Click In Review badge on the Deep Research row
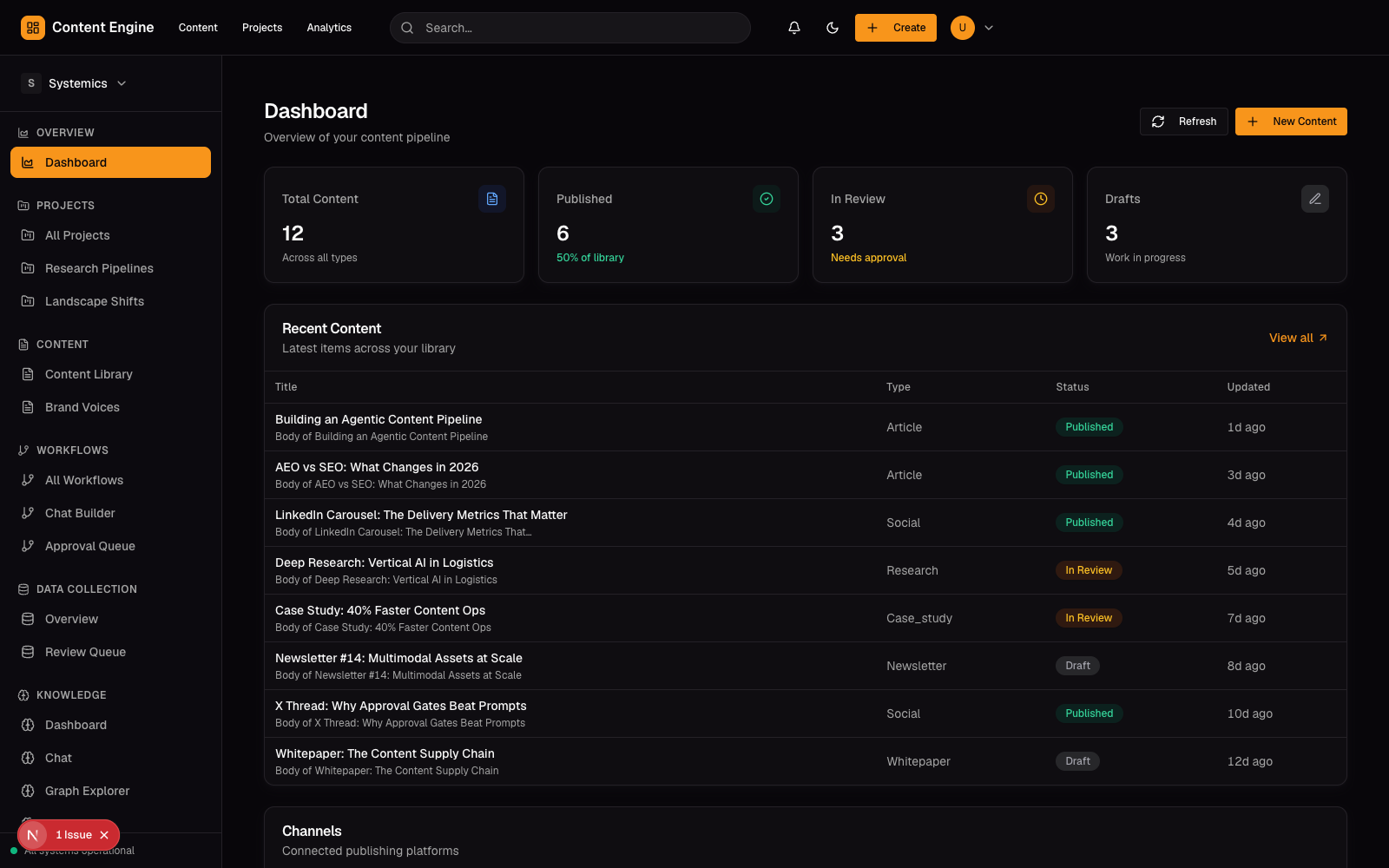Screen dimensions: 1389x868 pos(1089,570)
